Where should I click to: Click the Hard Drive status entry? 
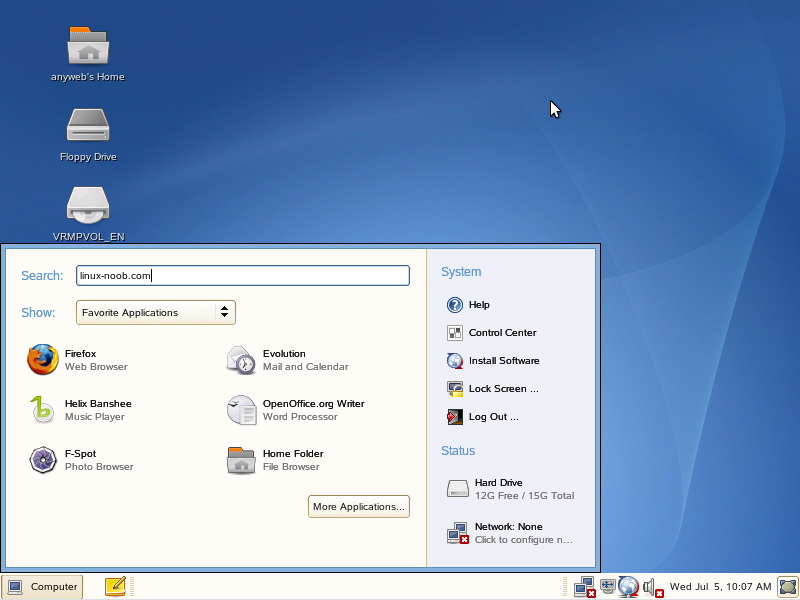click(x=510, y=489)
